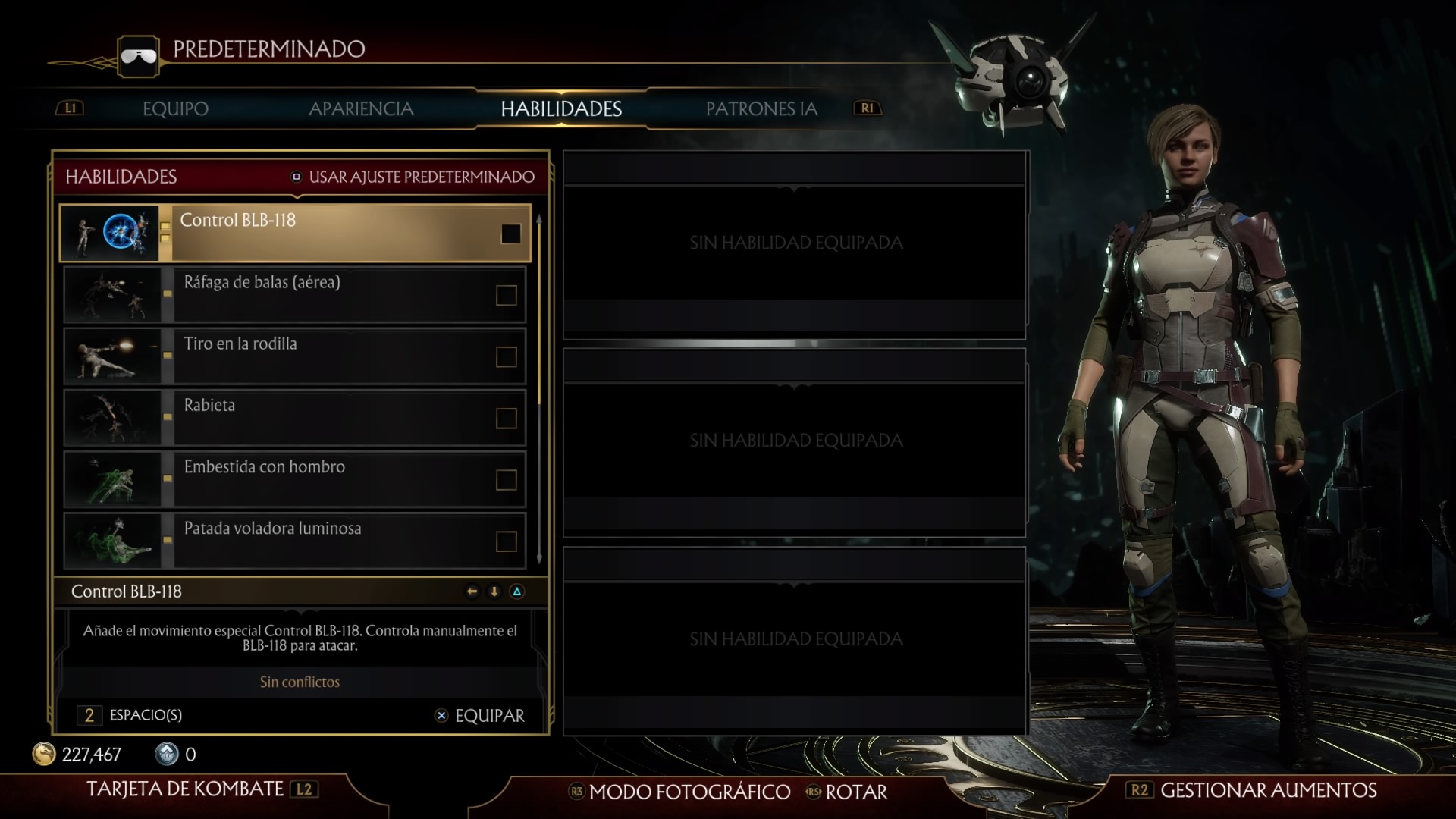
Task: Click the blue crystal currency icon
Action: pos(167,754)
